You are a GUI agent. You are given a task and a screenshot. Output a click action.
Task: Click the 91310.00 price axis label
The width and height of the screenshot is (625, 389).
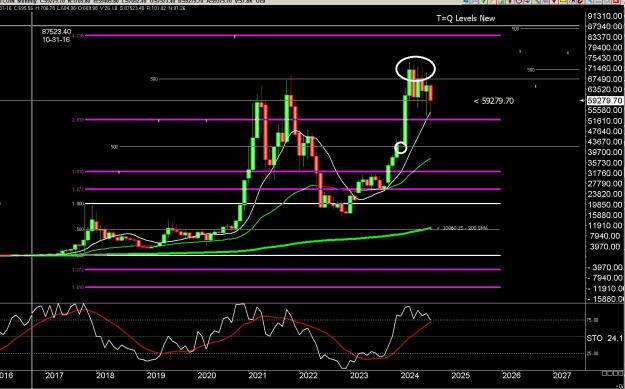pyautogui.click(x=605, y=16)
